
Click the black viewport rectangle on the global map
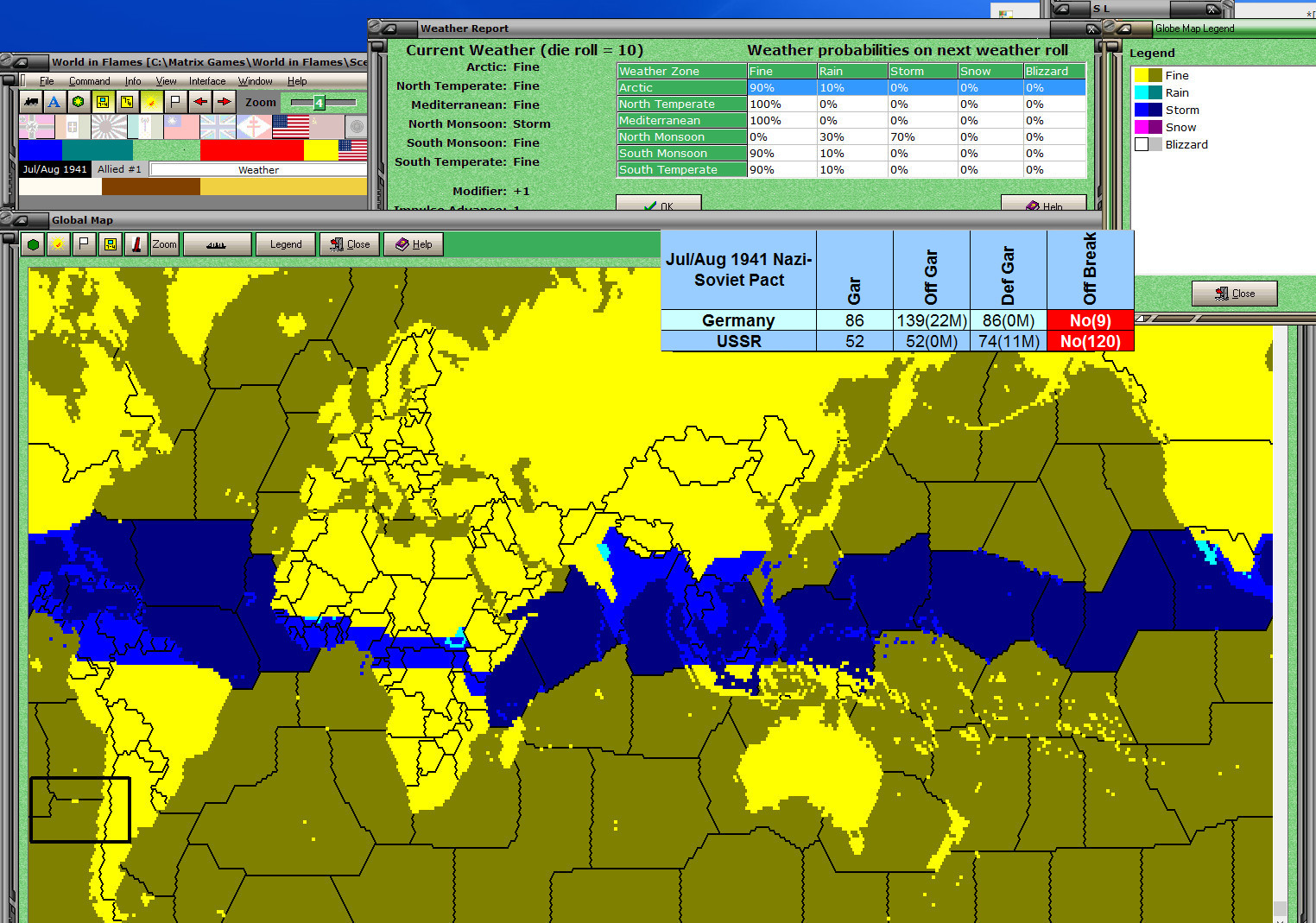coord(80,810)
